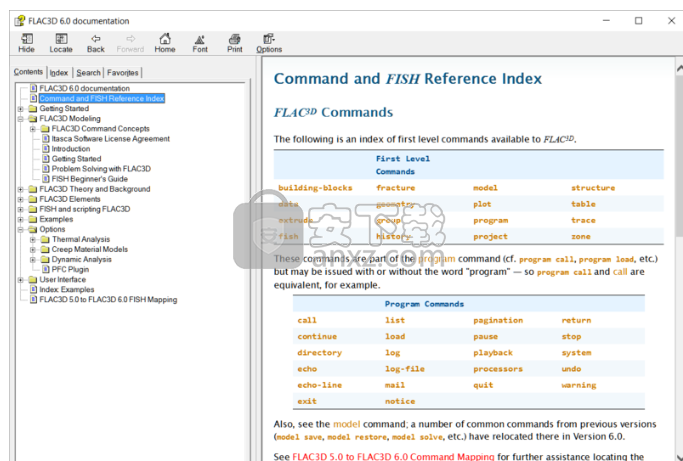This screenshot has height=461, width=683.
Task: Click the Font toolbar icon
Action: [200, 43]
